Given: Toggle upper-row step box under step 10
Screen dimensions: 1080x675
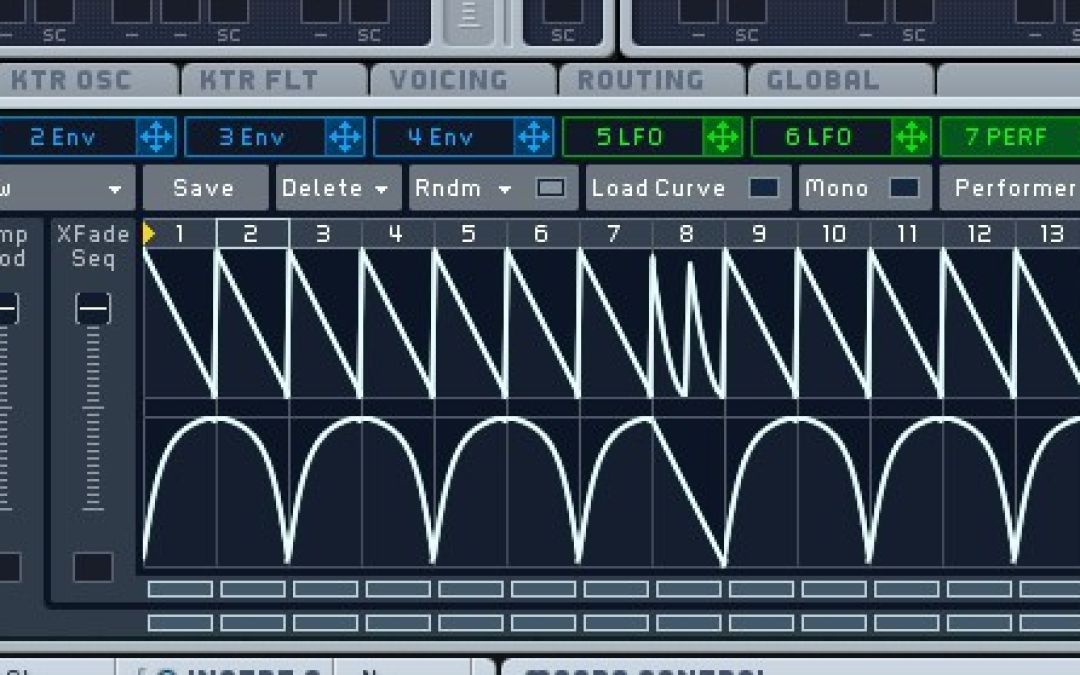Looking at the screenshot, I should tap(833, 589).
